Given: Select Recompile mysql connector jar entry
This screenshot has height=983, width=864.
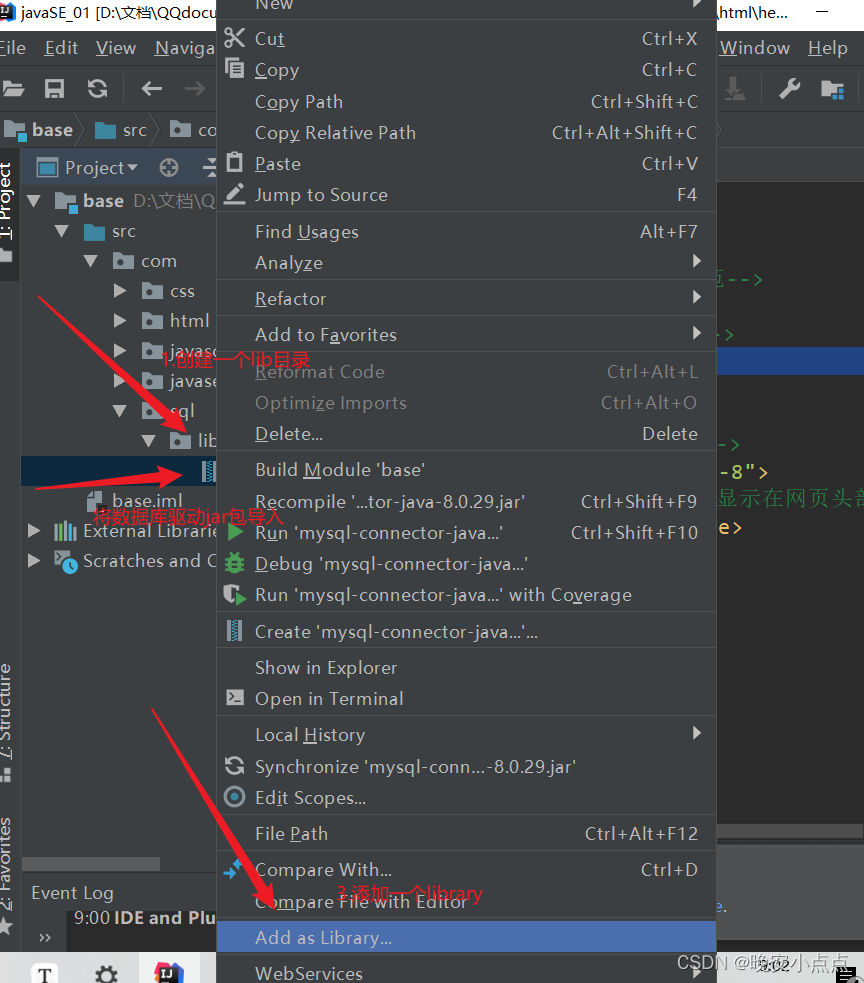Looking at the screenshot, I should pos(466,501).
